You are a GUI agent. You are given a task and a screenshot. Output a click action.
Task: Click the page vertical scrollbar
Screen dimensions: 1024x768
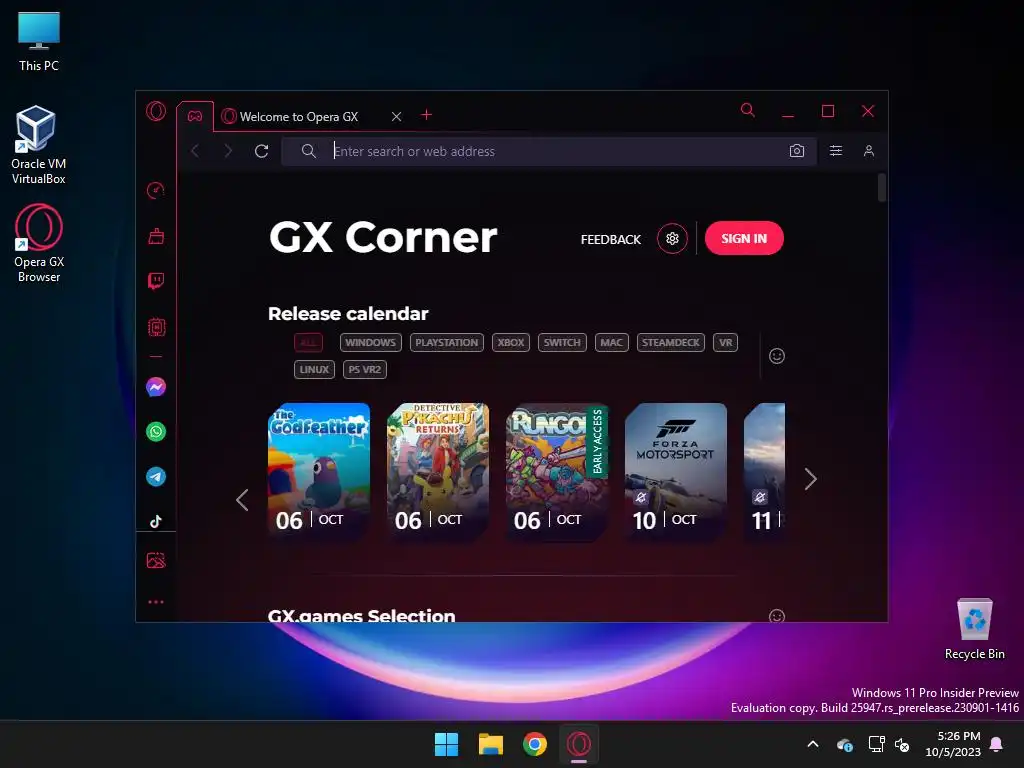click(x=882, y=188)
